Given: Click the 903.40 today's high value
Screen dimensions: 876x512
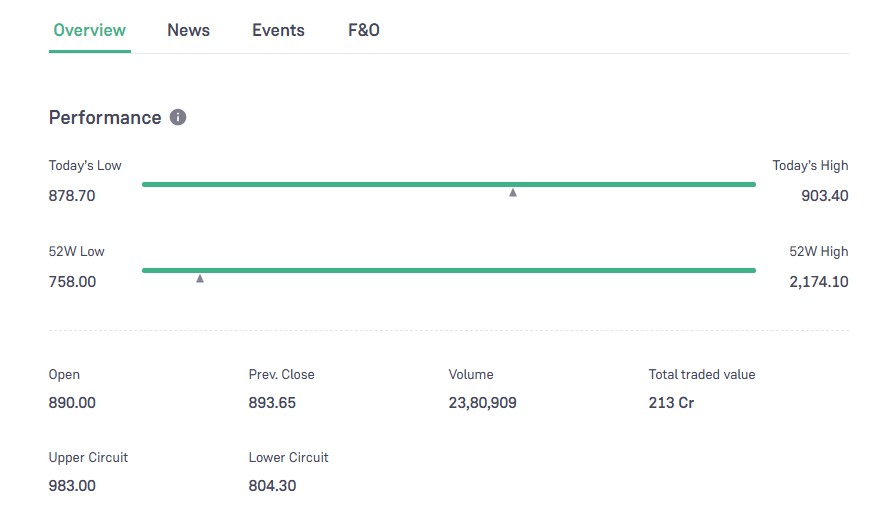Looking at the screenshot, I should click(x=825, y=196).
